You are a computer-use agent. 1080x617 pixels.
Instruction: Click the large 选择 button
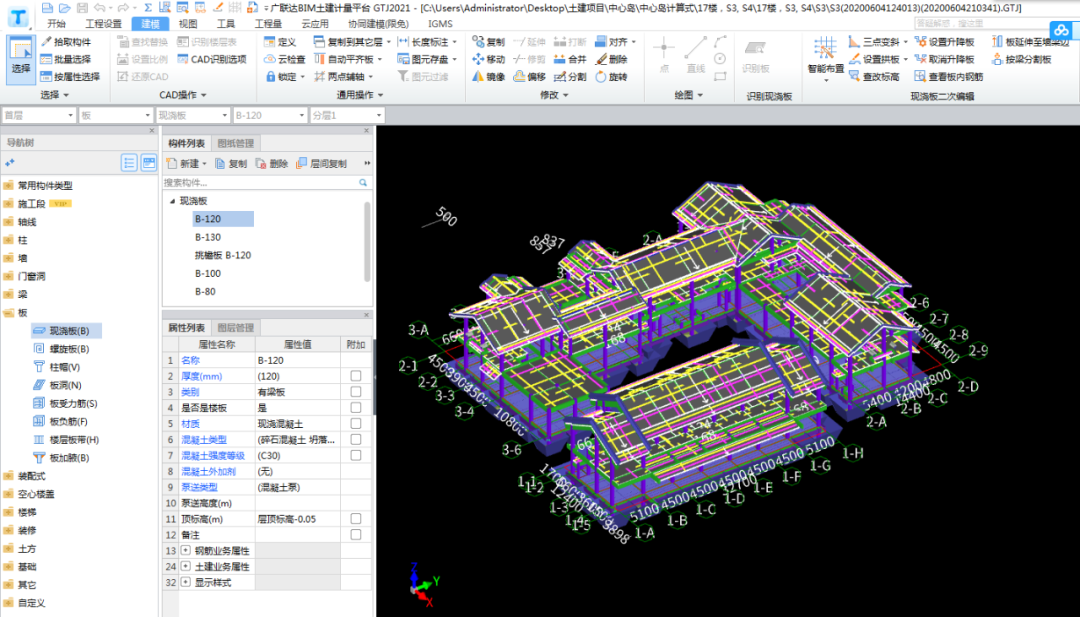pyautogui.click(x=21, y=60)
